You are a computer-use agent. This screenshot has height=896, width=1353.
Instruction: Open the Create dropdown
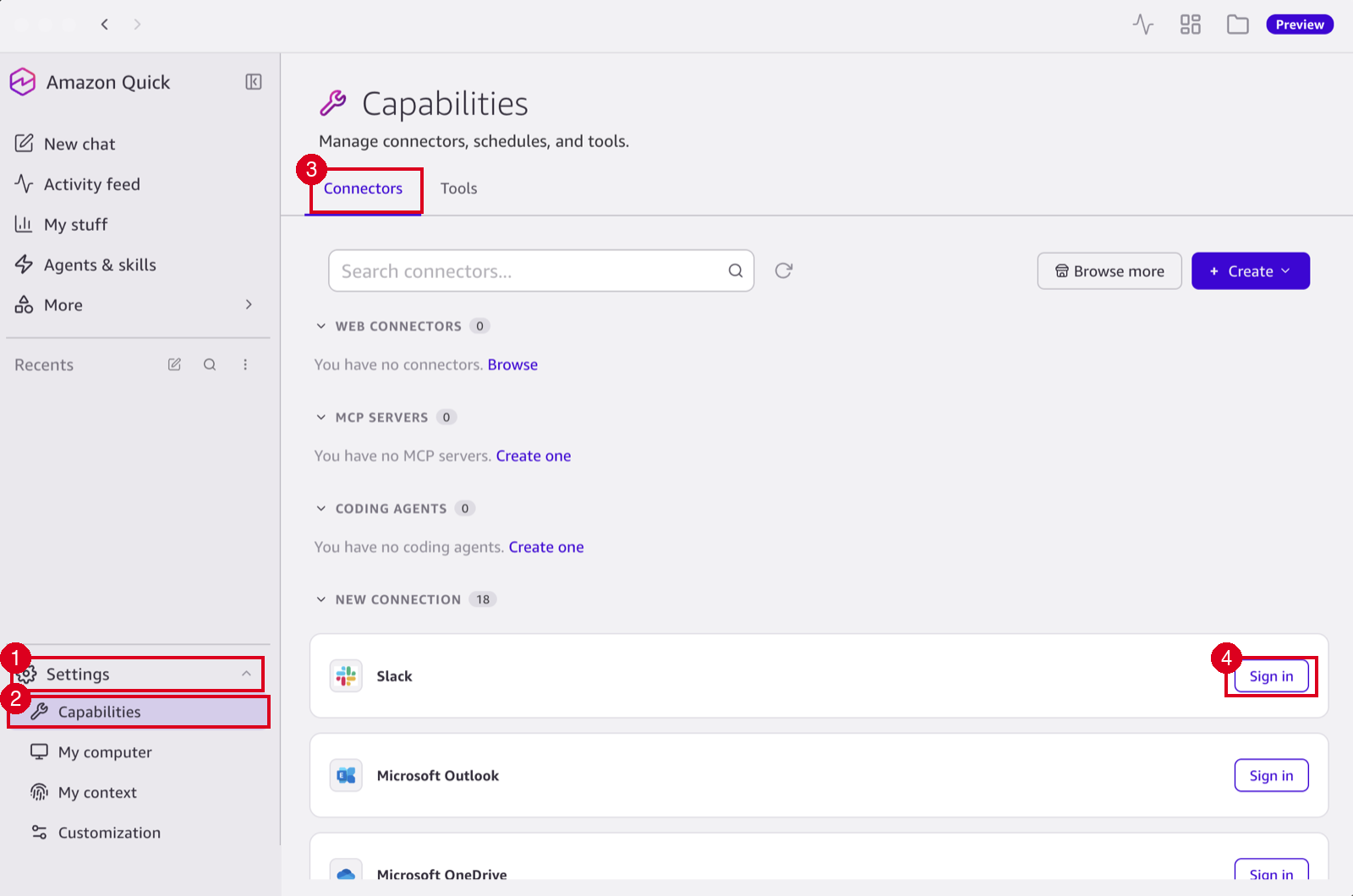1251,270
